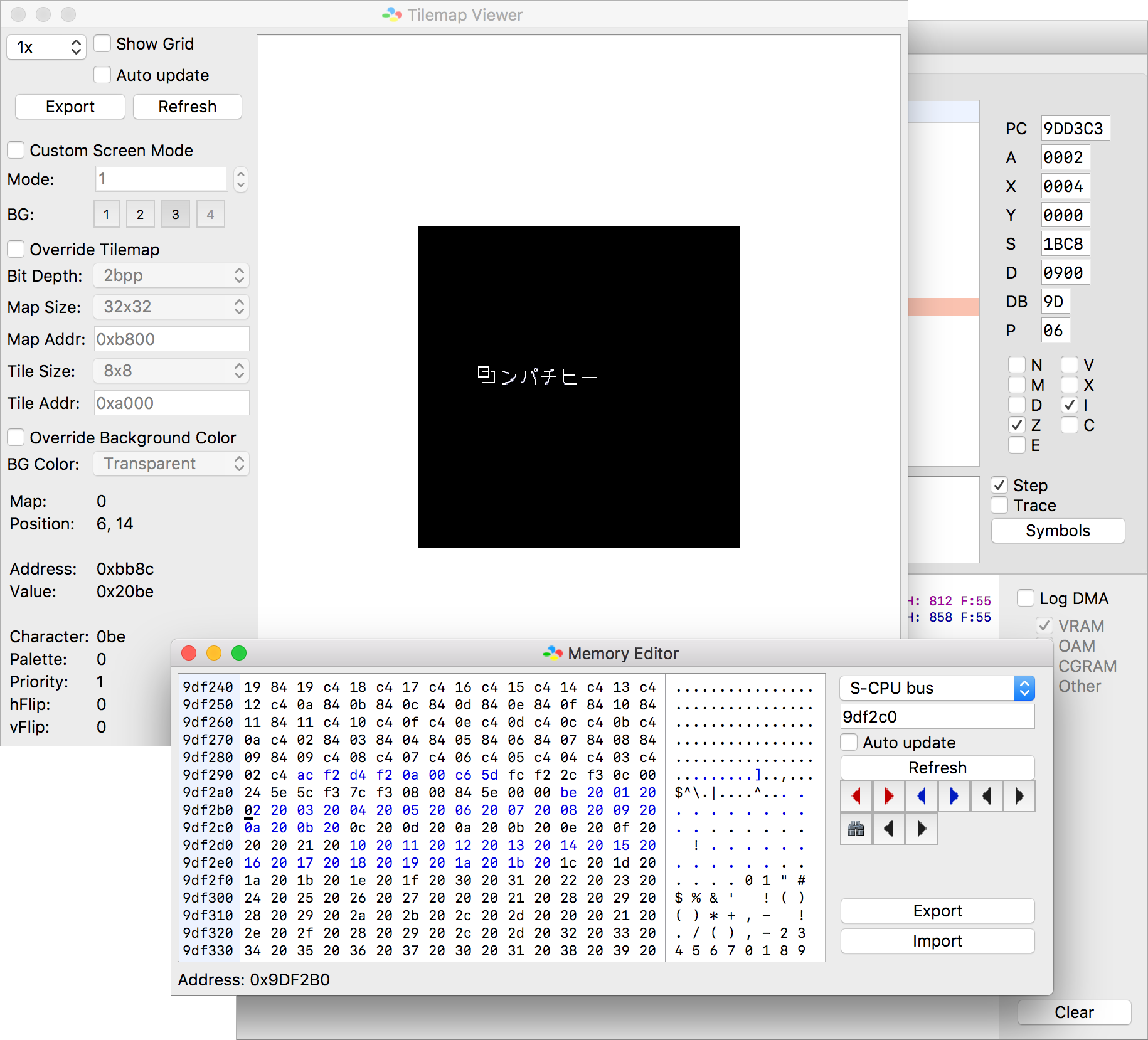Image resolution: width=1148 pixels, height=1040 pixels.
Task: Check Override Tilemap
Action: point(16,250)
